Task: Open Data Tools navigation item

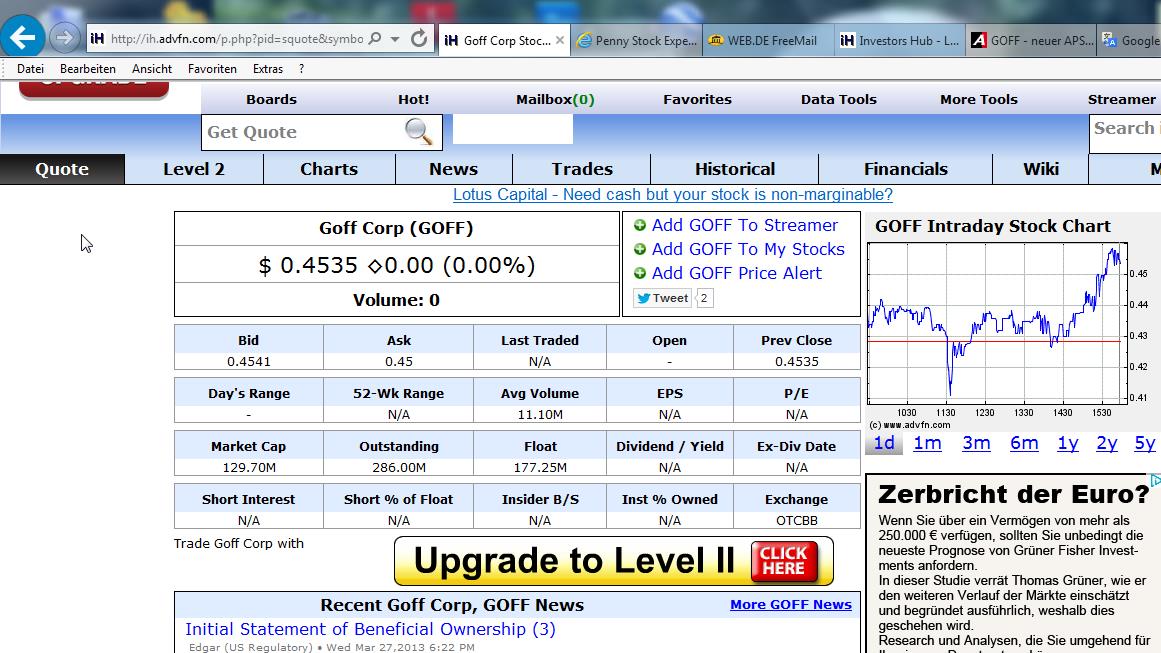Action: 838,99
